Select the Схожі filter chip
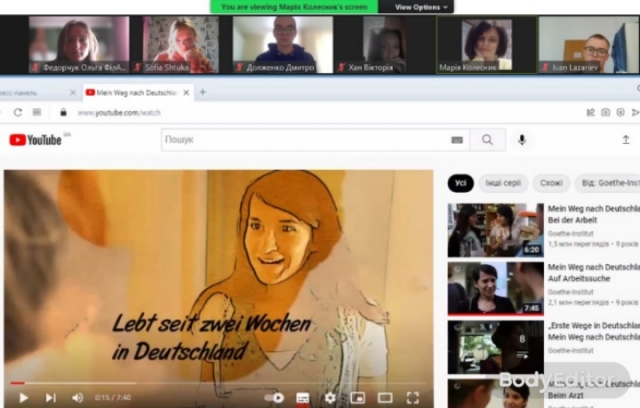 click(x=551, y=183)
